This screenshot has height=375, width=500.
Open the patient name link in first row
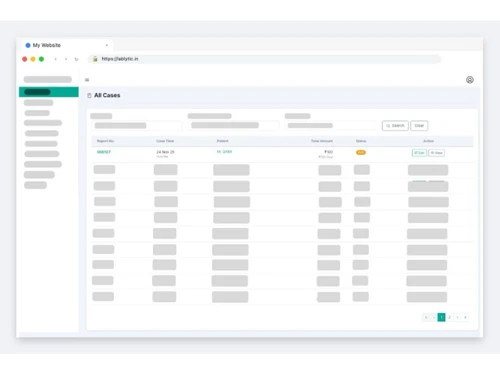coord(224,152)
